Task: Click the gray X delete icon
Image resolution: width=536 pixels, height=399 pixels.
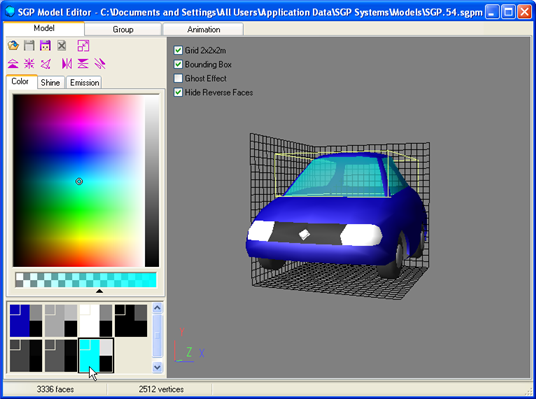Action: click(x=62, y=45)
